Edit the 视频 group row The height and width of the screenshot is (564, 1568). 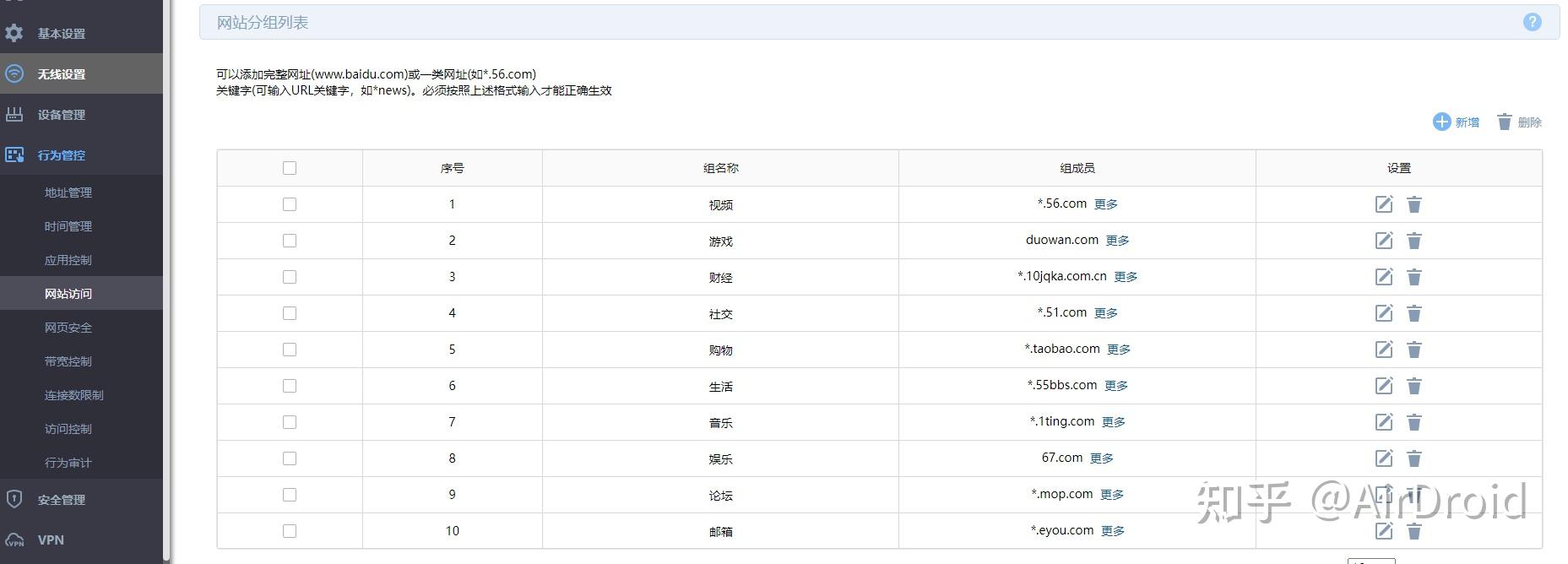tap(1383, 204)
